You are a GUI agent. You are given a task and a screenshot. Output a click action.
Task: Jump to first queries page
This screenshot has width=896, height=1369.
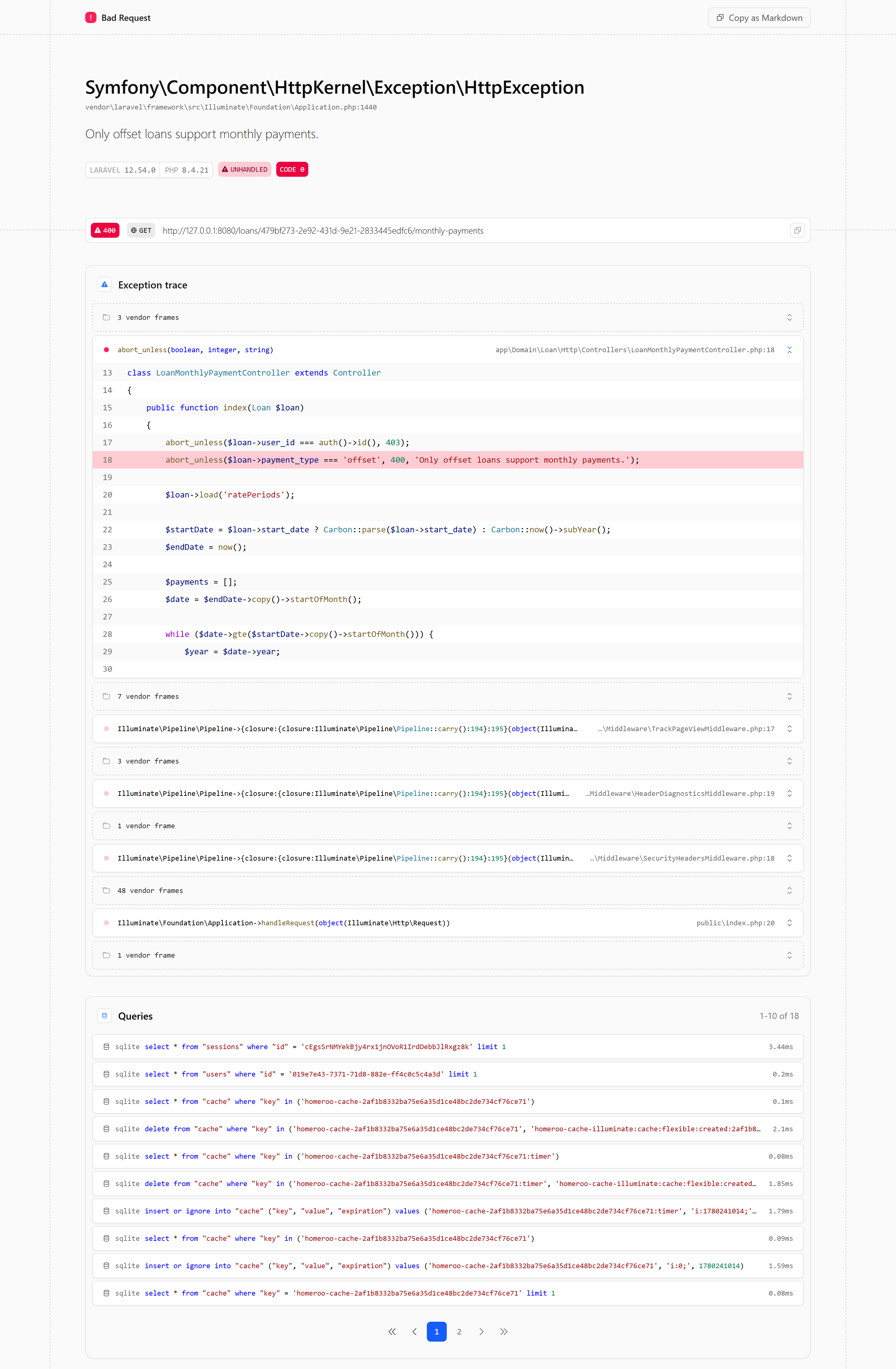[x=392, y=1332]
